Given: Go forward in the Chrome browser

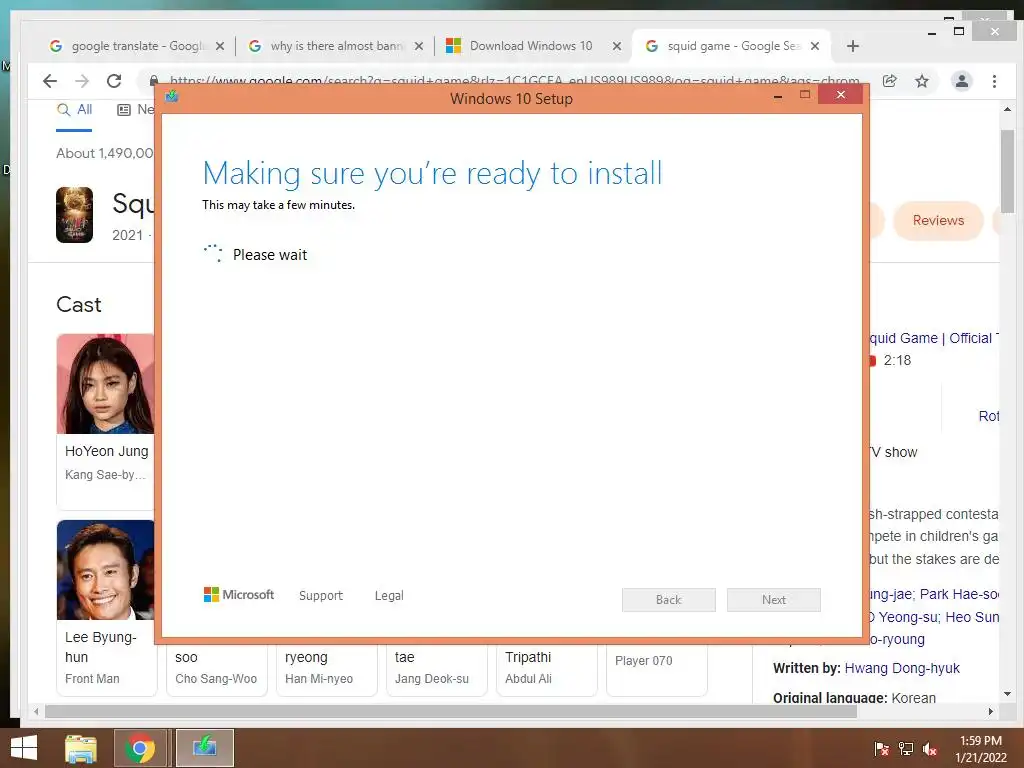Looking at the screenshot, I should pyautogui.click(x=82, y=81).
